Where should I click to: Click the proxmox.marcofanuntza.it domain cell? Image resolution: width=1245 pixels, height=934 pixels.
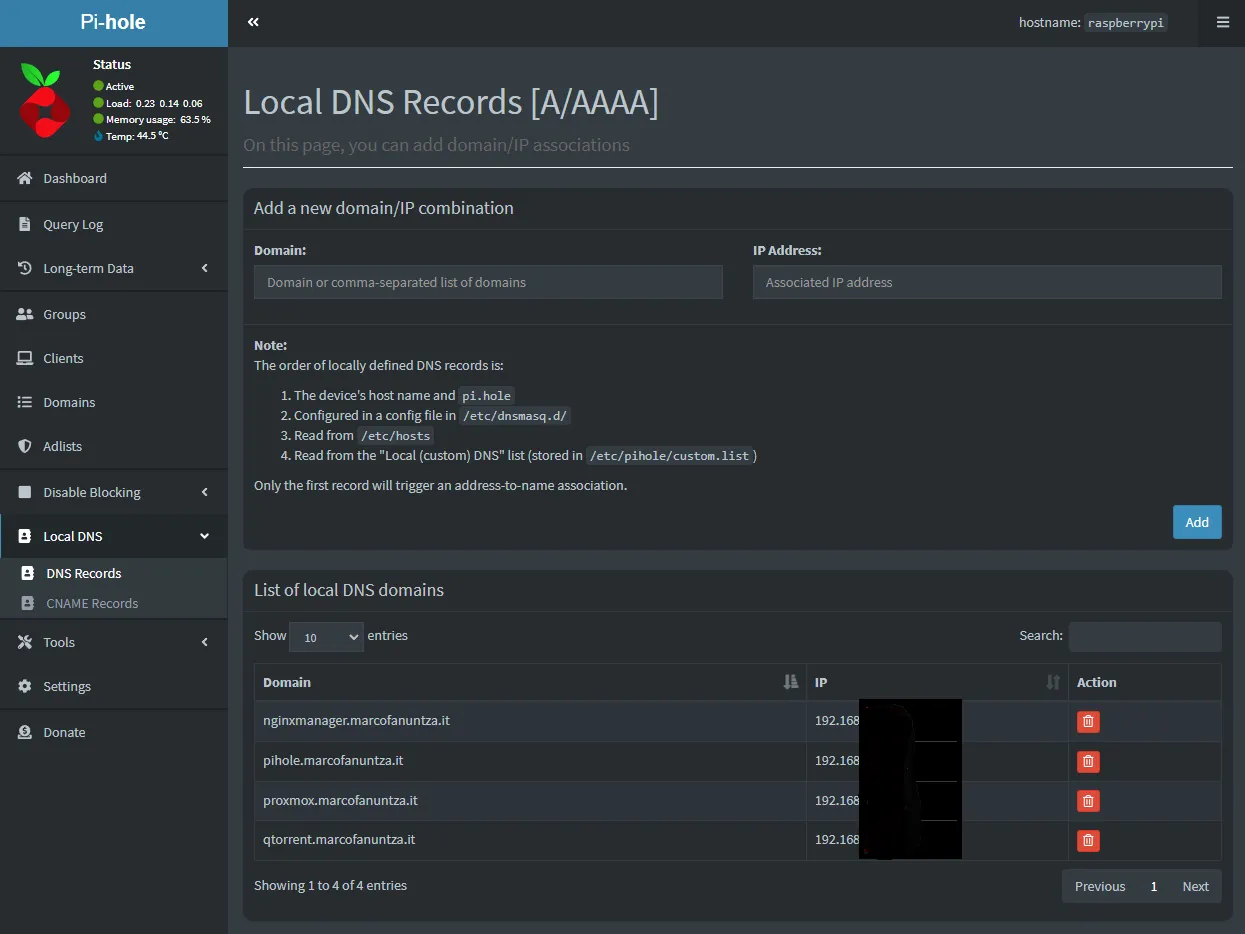530,801
